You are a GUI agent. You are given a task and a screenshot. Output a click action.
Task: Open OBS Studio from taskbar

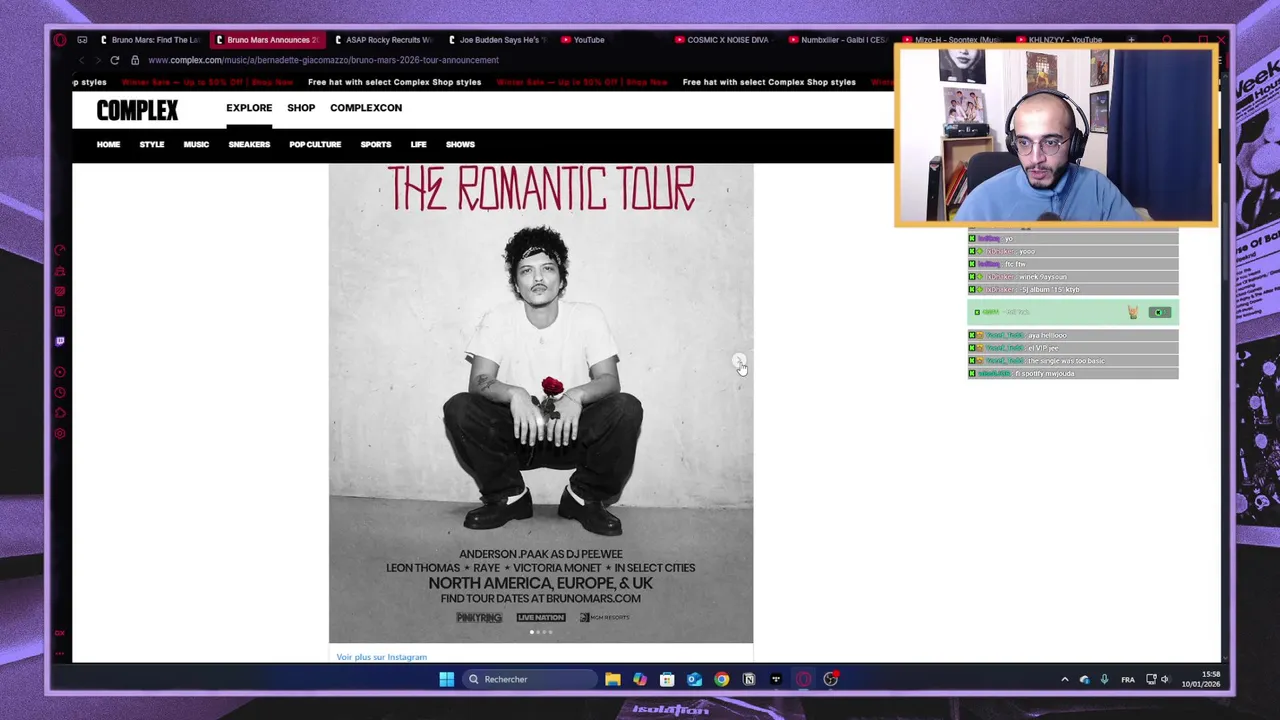[x=831, y=679]
